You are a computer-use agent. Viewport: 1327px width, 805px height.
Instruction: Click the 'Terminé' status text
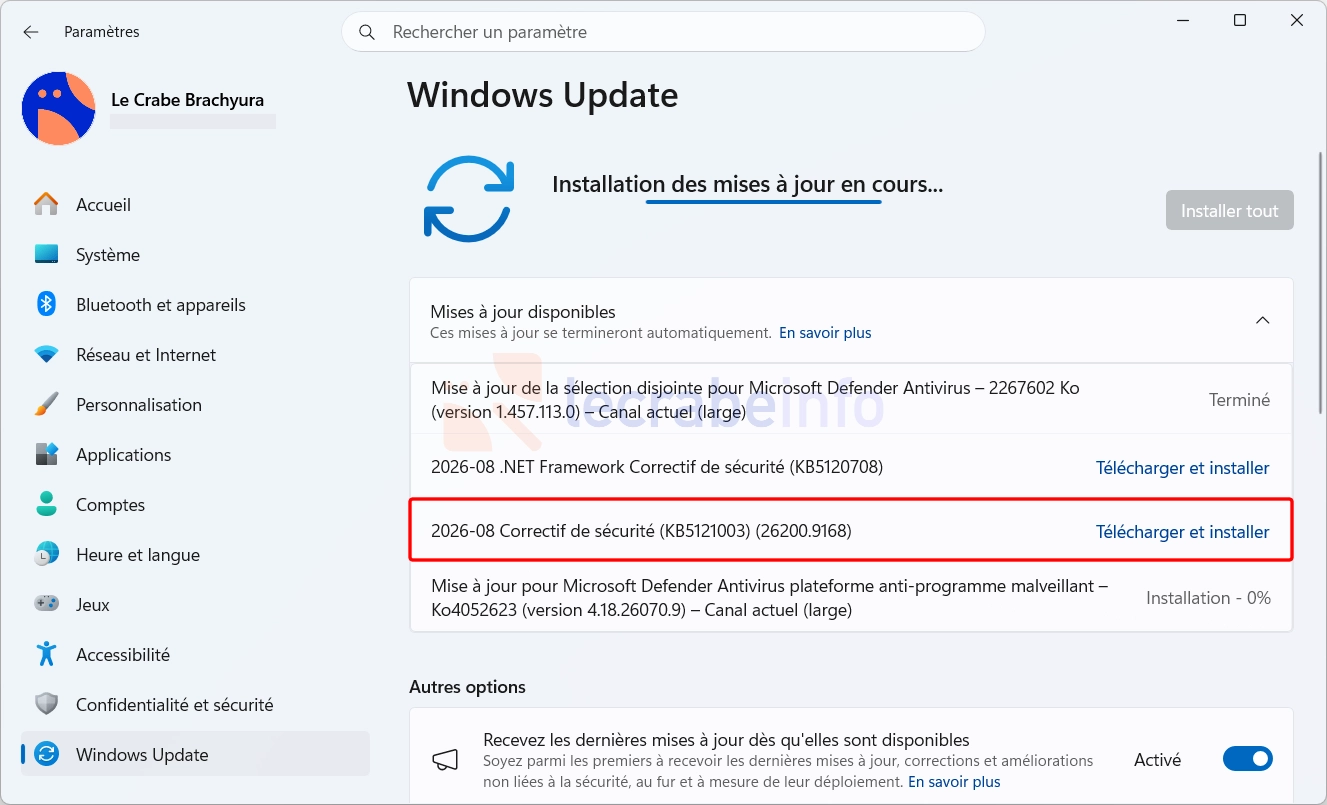point(1239,400)
